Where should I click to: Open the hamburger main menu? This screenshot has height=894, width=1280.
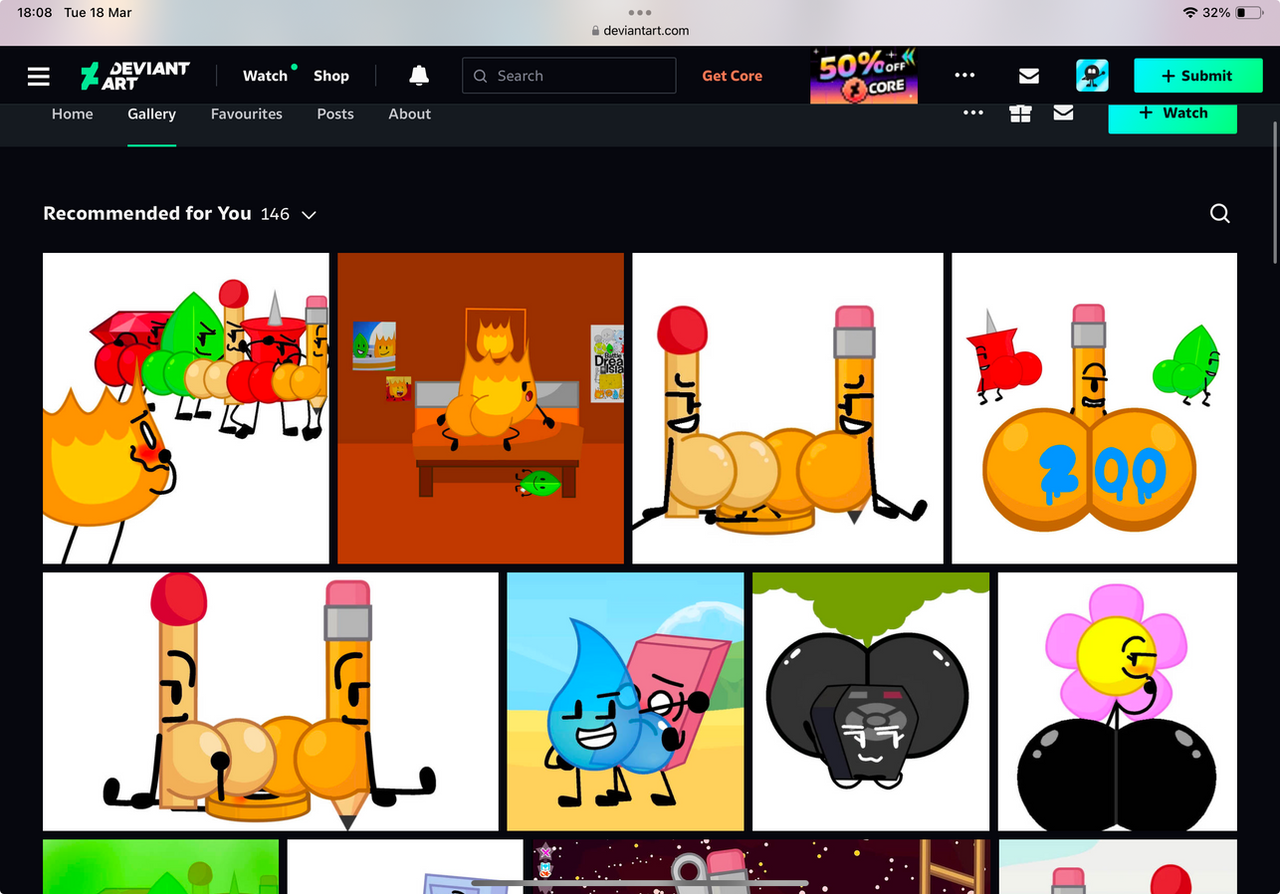pos(39,76)
